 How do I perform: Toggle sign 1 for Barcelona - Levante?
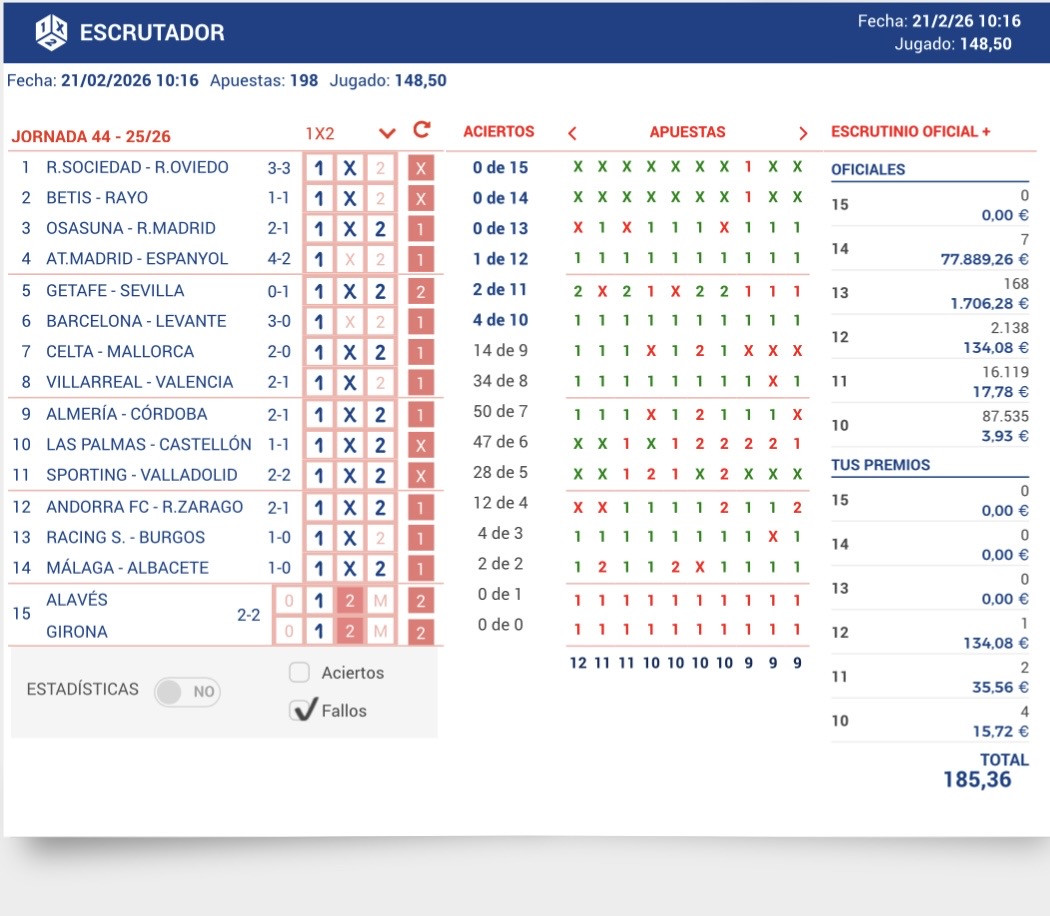point(319,322)
